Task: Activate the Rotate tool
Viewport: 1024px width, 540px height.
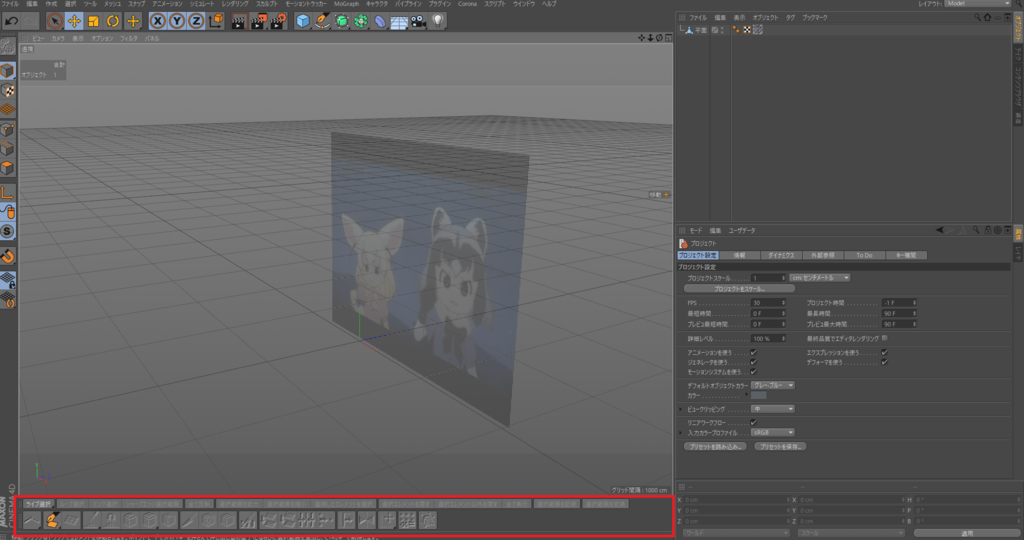Action: pos(113,21)
